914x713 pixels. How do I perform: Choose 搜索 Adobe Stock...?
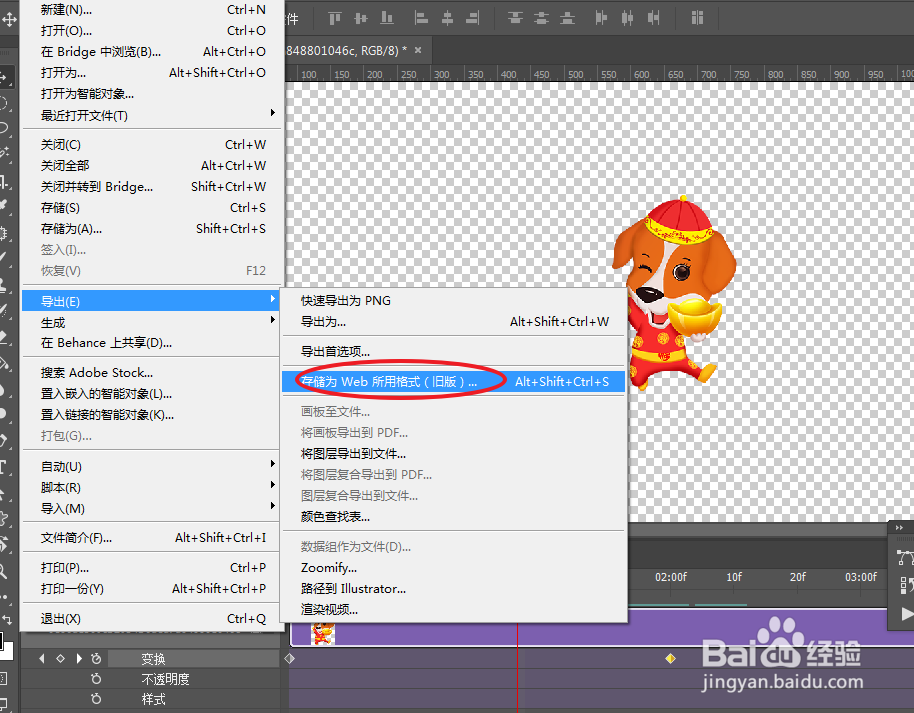point(152,373)
